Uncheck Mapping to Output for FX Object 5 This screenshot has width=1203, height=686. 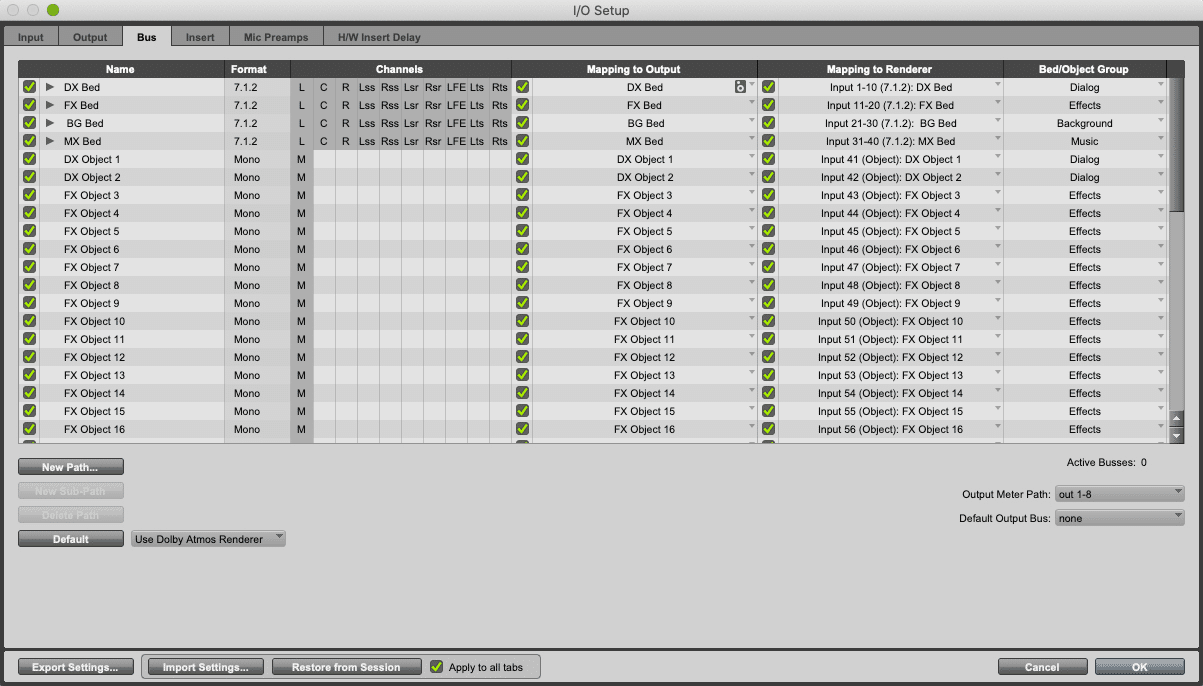tap(522, 232)
